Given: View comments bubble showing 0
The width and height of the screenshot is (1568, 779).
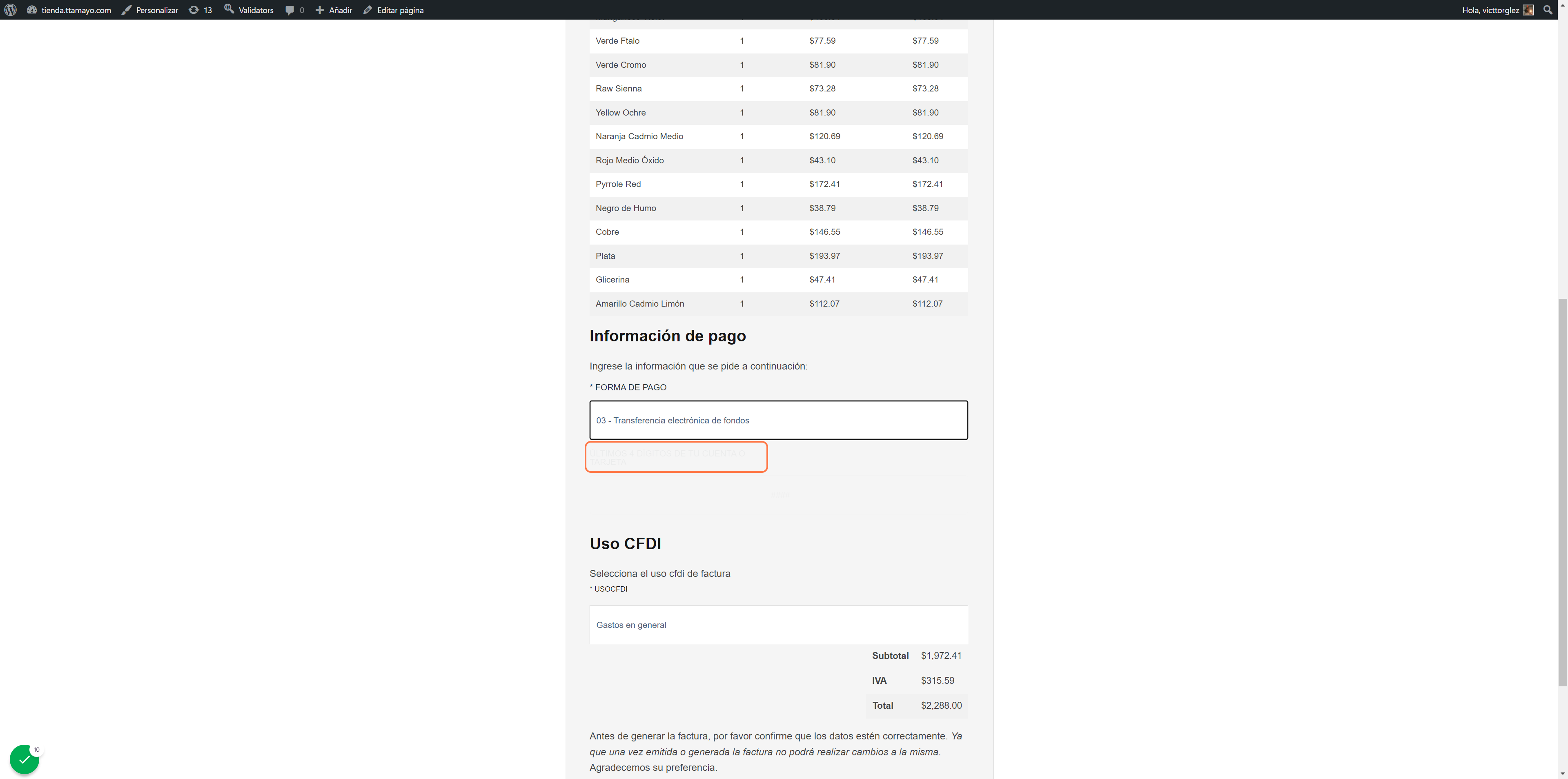Looking at the screenshot, I should [294, 10].
